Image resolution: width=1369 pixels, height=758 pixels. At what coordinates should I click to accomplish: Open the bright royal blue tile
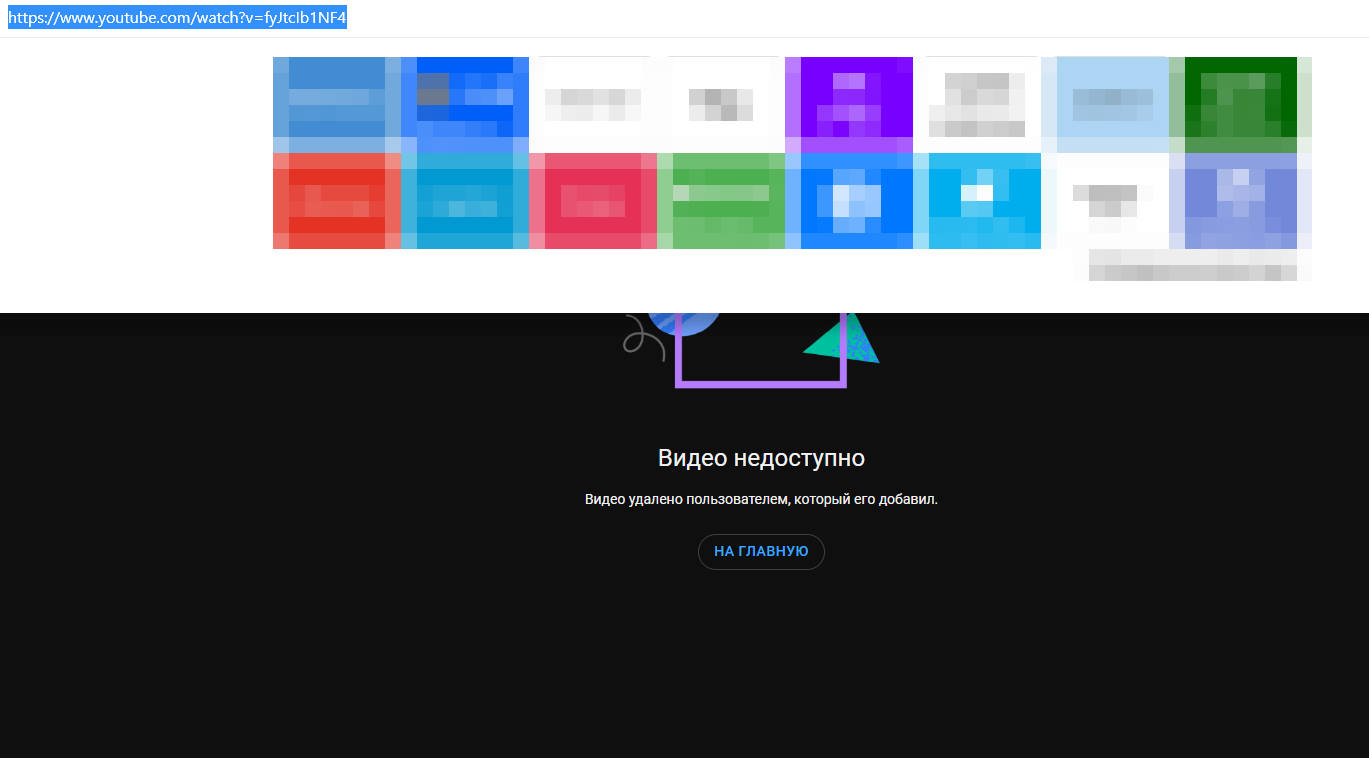pyautogui.click(x=464, y=104)
